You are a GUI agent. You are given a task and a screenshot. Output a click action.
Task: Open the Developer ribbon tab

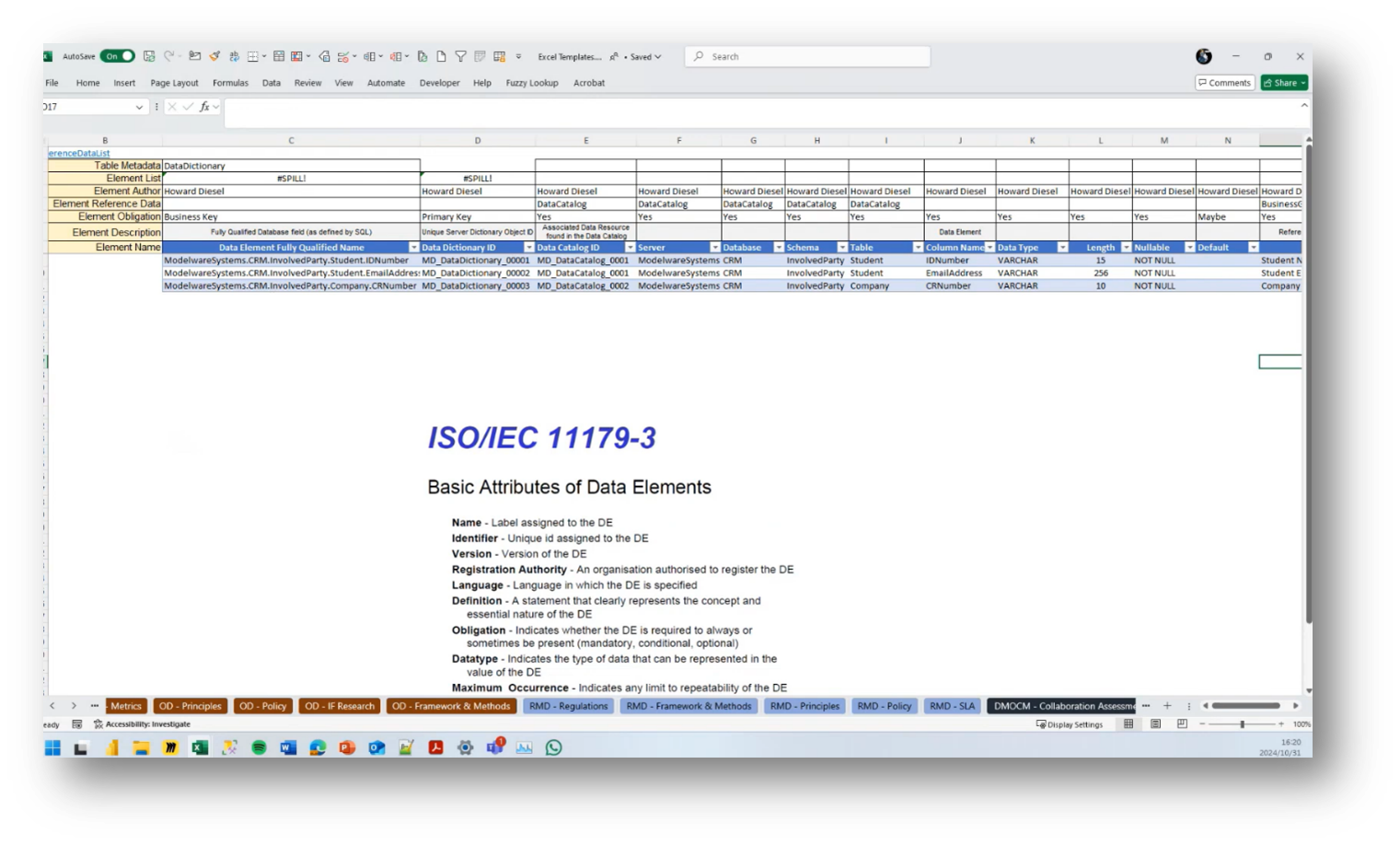[439, 83]
